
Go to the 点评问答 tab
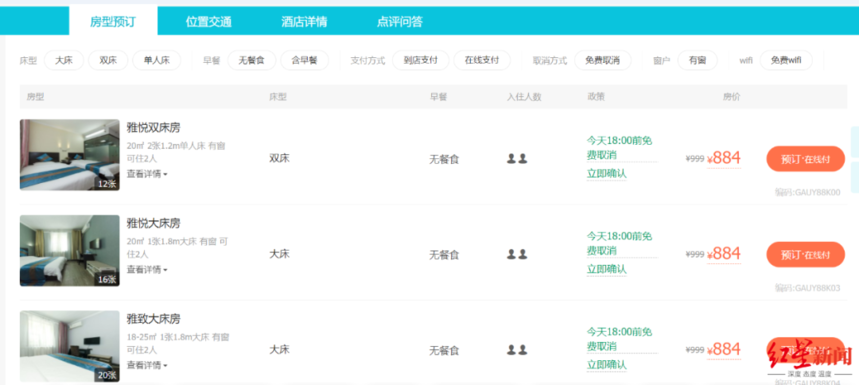400,22
